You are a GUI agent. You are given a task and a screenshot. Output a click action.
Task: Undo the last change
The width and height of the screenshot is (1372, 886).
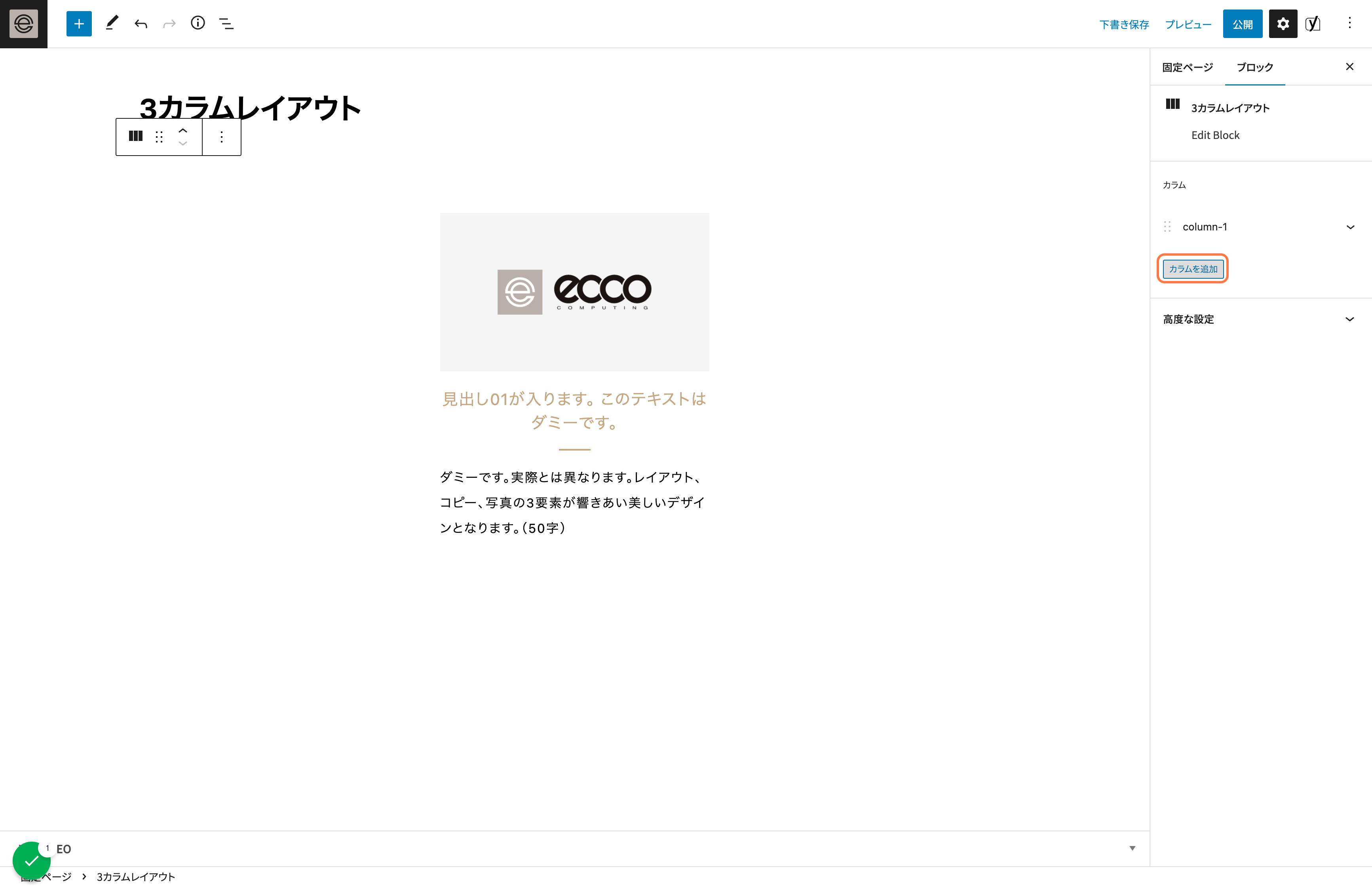(x=141, y=24)
